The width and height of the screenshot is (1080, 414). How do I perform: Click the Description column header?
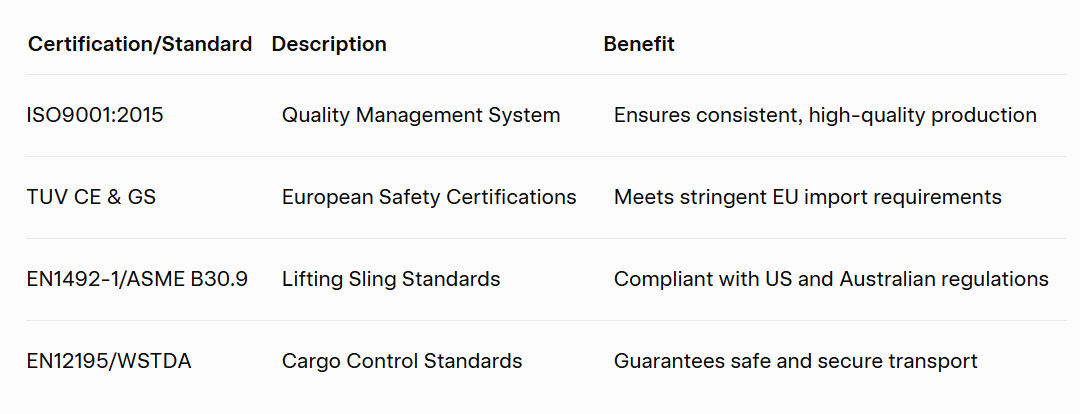click(x=329, y=44)
